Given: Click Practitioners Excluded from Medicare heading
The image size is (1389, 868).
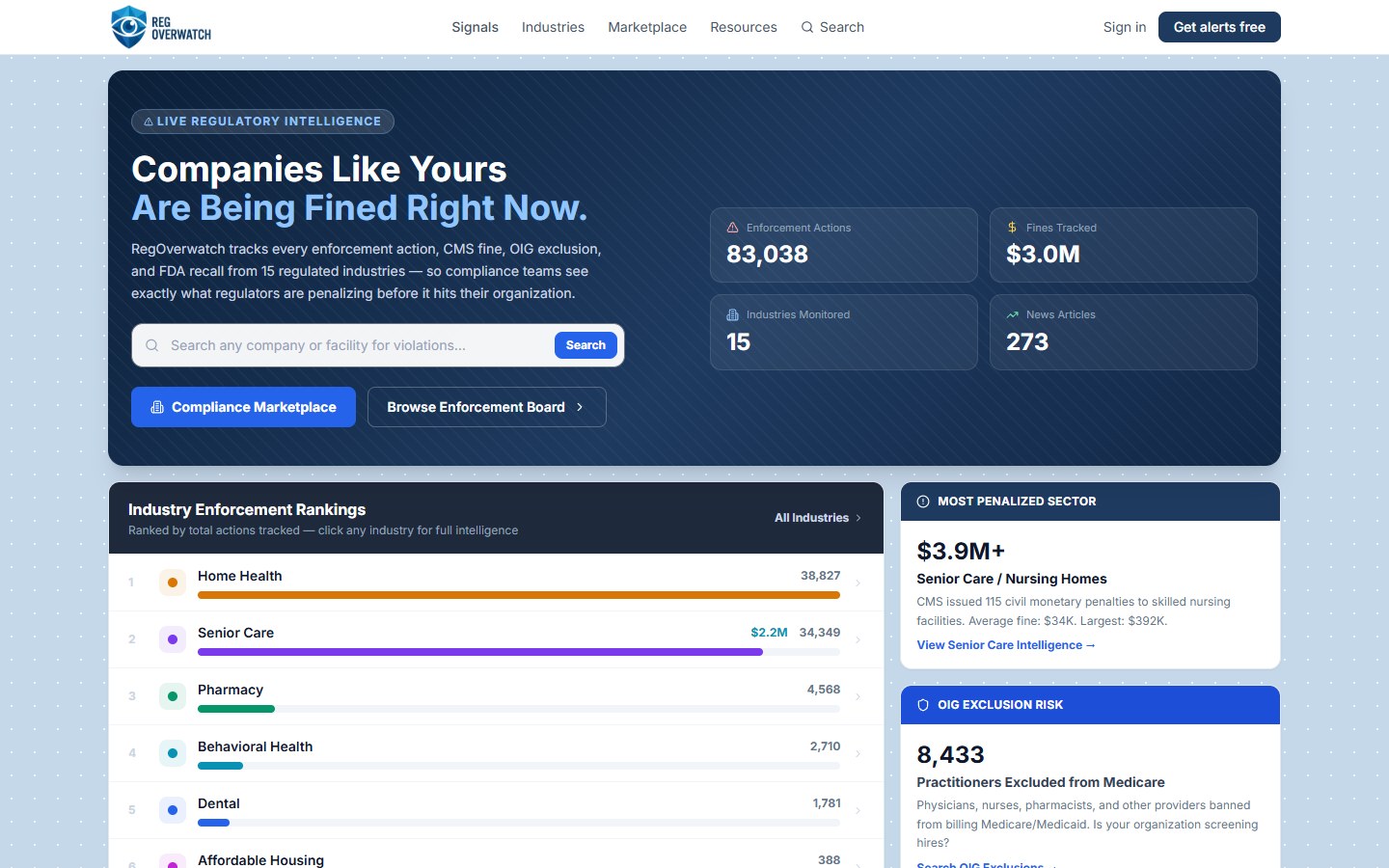Looking at the screenshot, I should 1041,782.
